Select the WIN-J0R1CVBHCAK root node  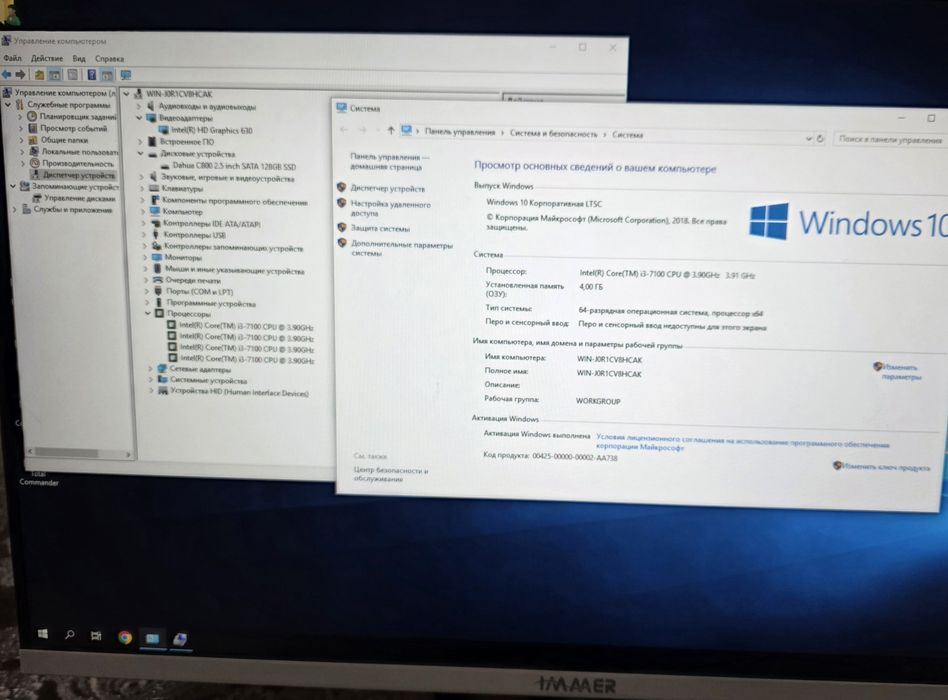pyautogui.click(x=179, y=94)
